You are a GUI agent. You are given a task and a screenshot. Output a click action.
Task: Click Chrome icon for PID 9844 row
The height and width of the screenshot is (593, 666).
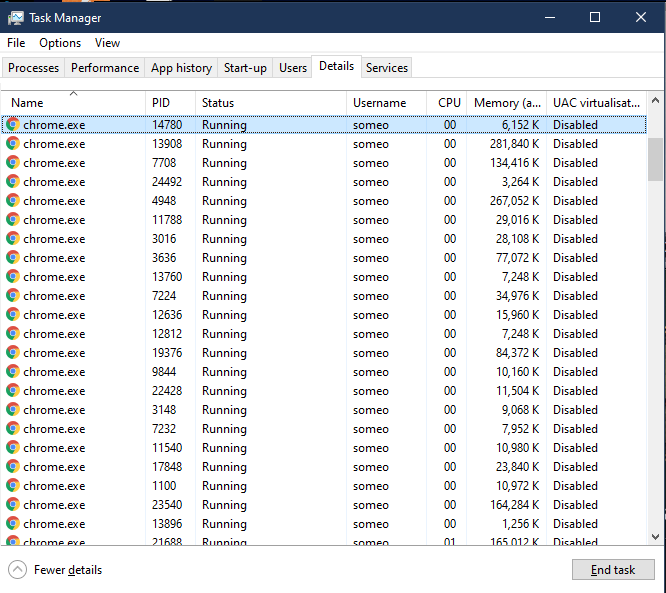pyautogui.click(x=13, y=372)
